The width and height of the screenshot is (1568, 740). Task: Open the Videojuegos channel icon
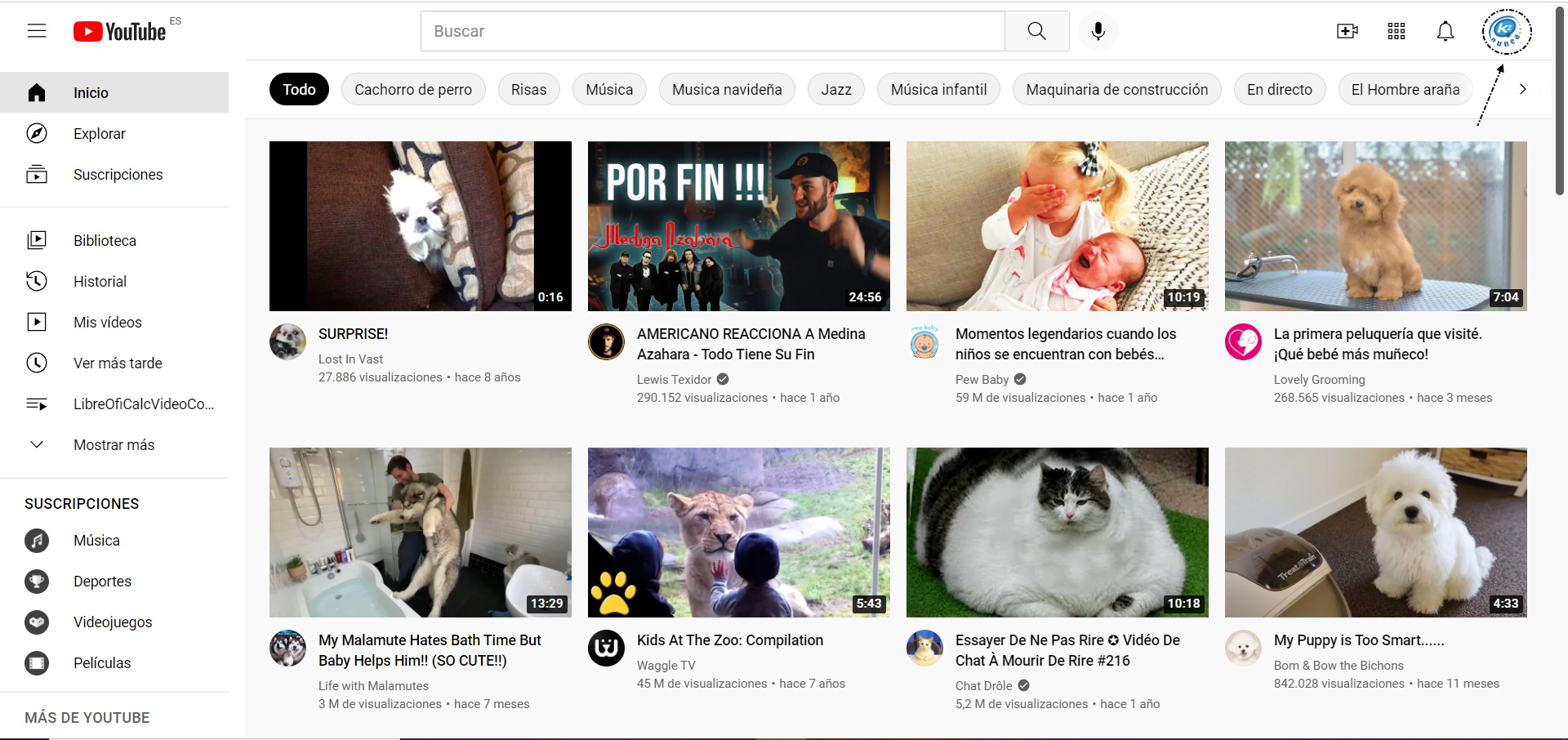[x=37, y=622]
